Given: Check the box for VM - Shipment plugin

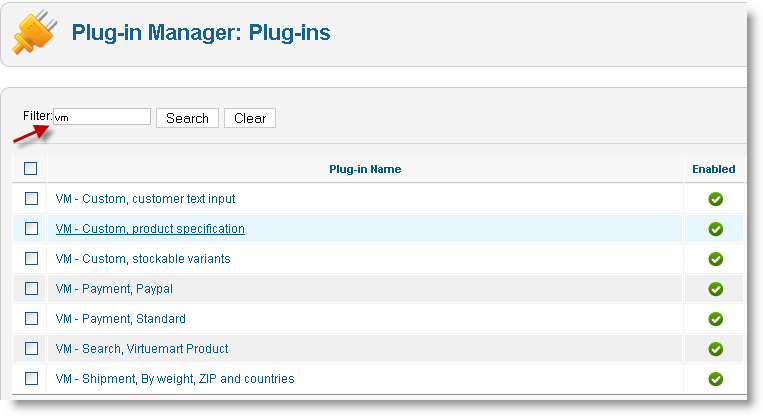Looking at the screenshot, I should coord(31,379).
